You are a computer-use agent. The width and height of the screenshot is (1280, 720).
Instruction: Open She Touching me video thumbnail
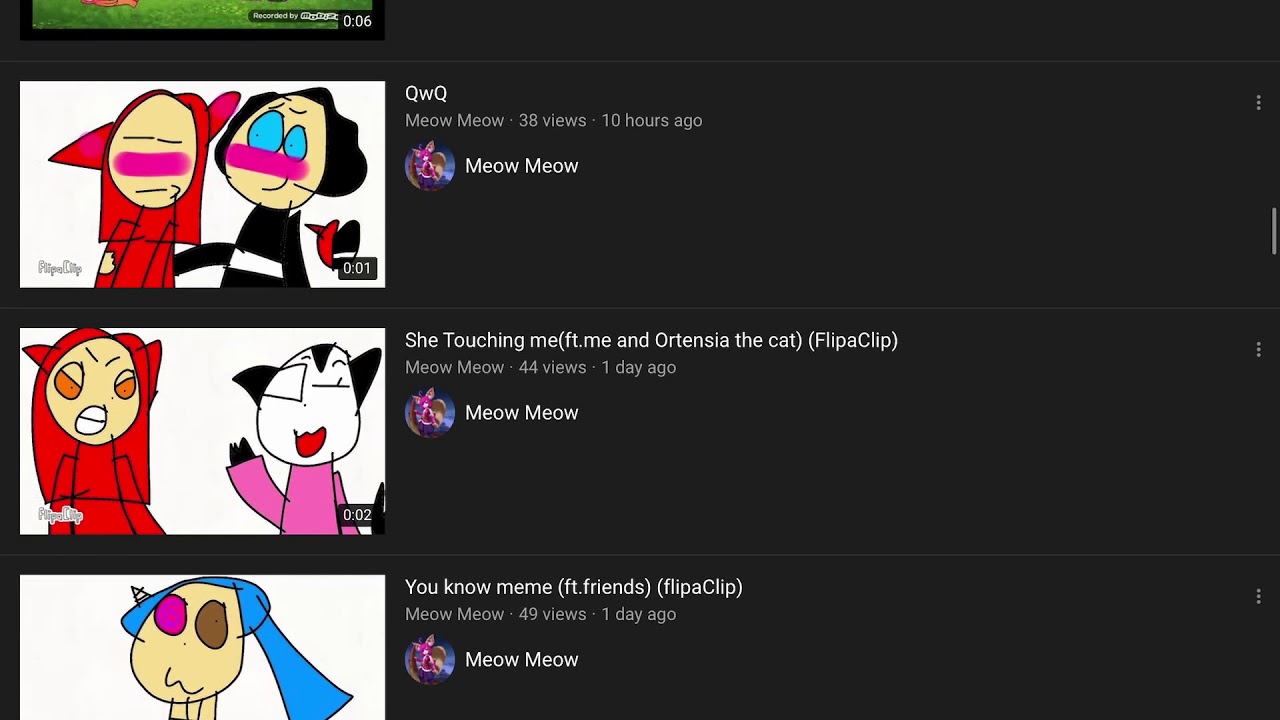point(202,431)
